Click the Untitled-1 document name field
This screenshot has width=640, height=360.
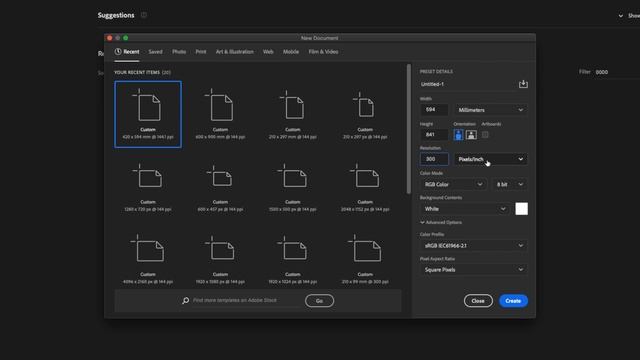point(467,84)
